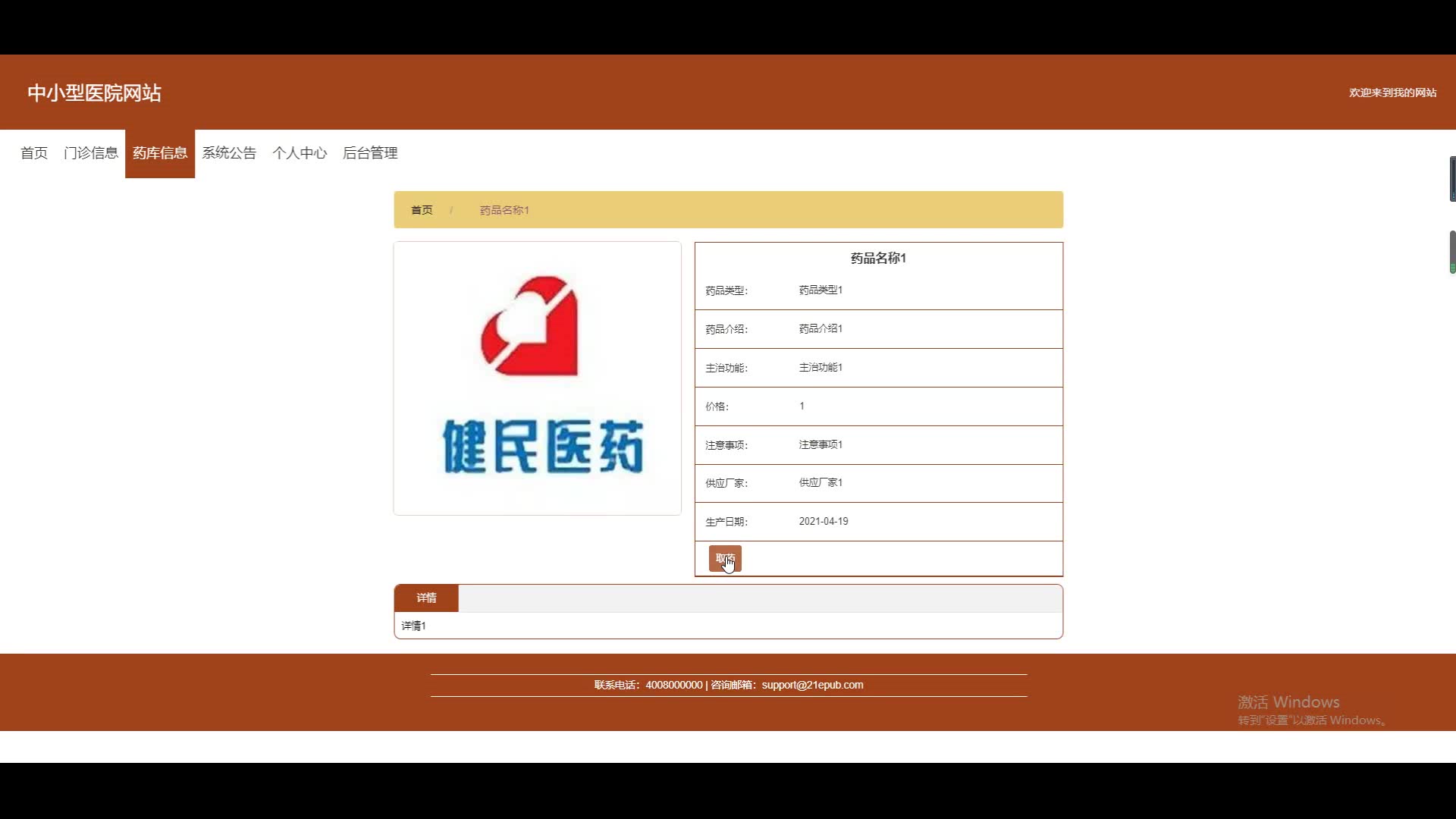Click the 注意事项1 value
Screen dimensions: 1456x819
(821, 445)
